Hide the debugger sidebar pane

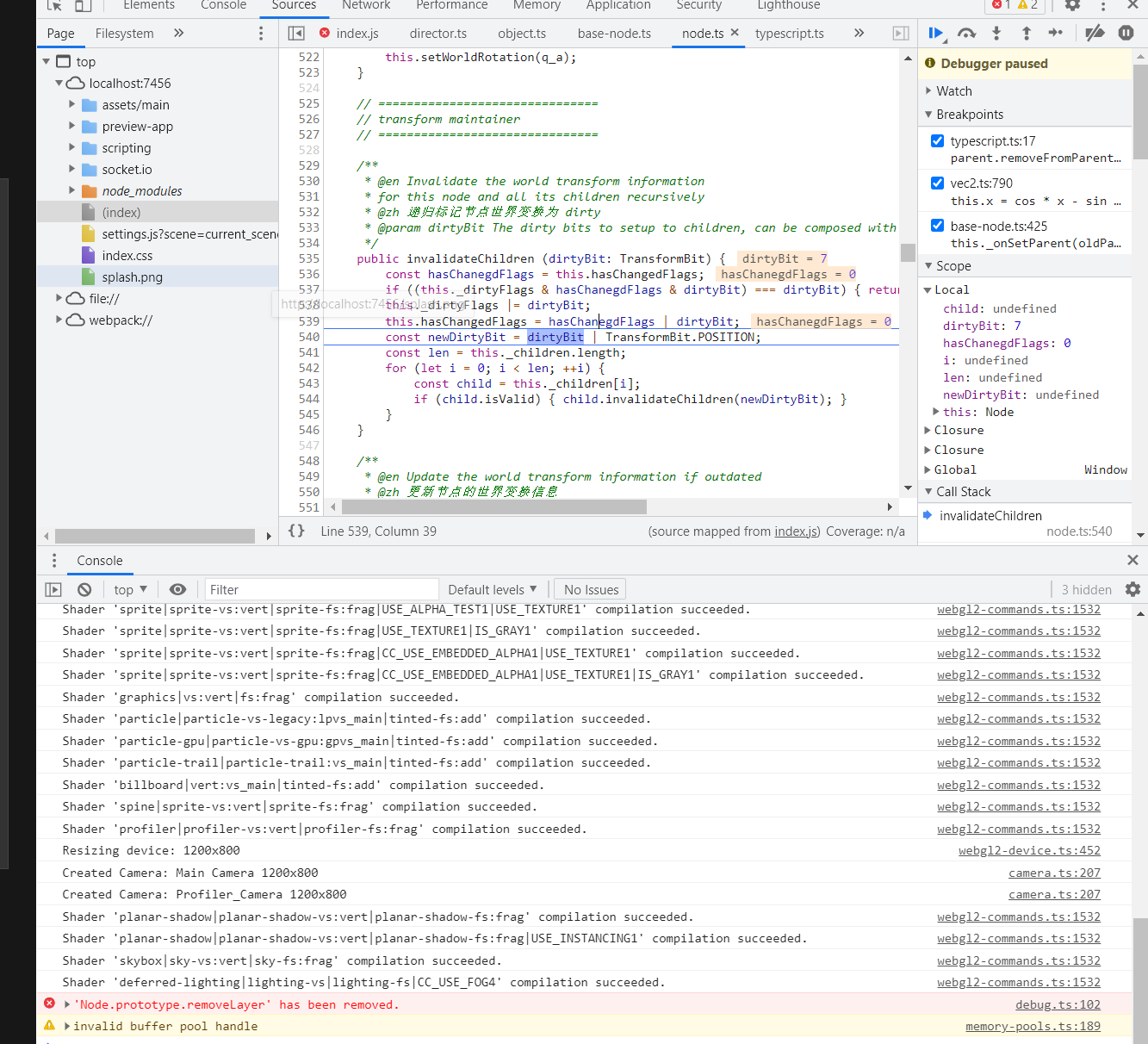pyautogui.click(x=901, y=33)
